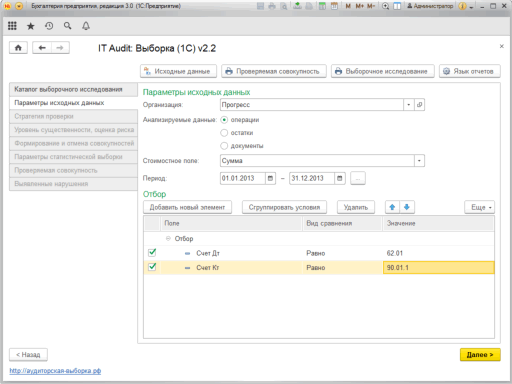
Task: Open calendar picker for end date 31.12.2013
Action: pos(340,178)
